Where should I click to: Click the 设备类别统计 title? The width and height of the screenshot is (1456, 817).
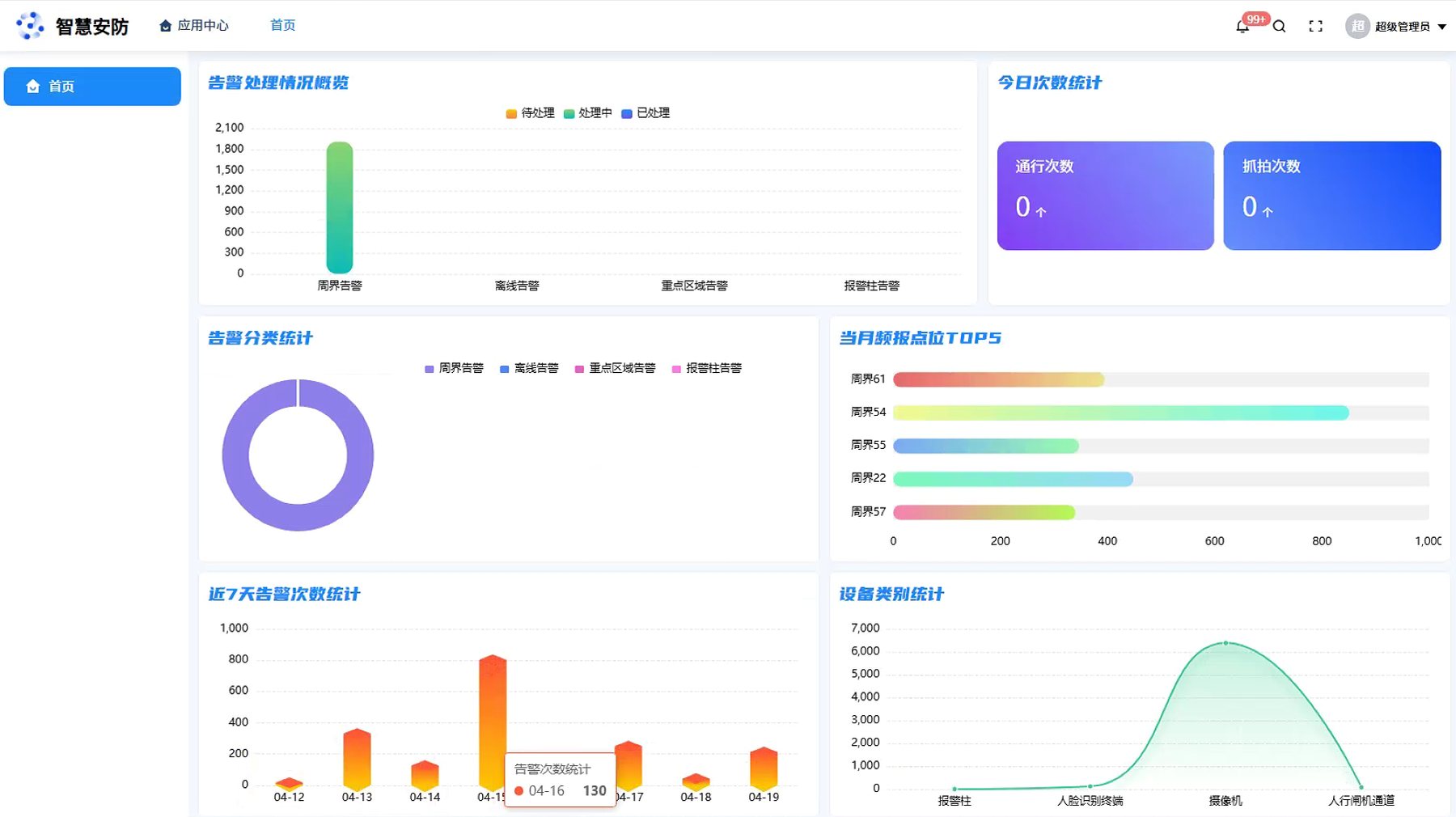[x=891, y=595]
